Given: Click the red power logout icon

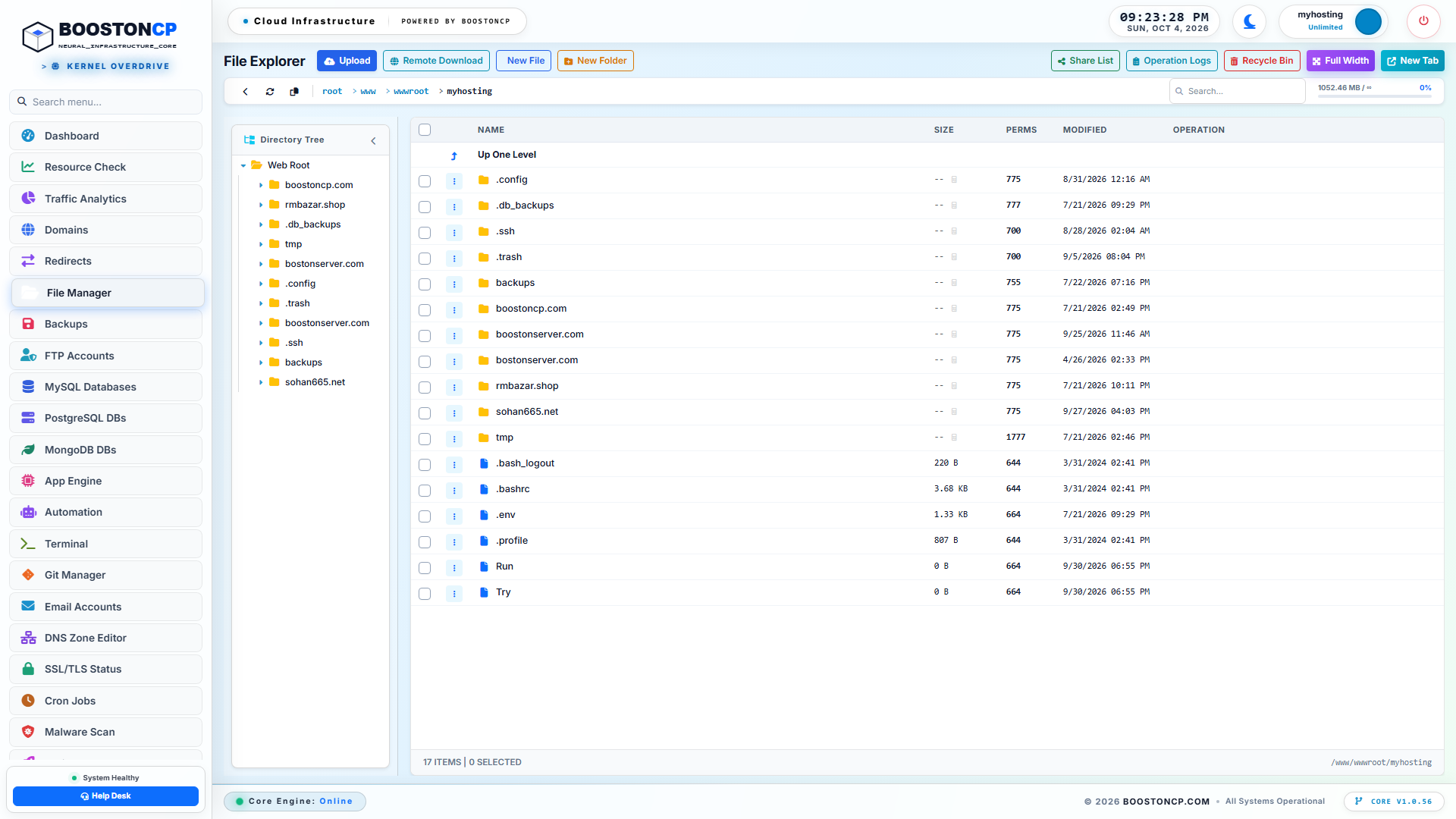Looking at the screenshot, I should point(1423,21).
